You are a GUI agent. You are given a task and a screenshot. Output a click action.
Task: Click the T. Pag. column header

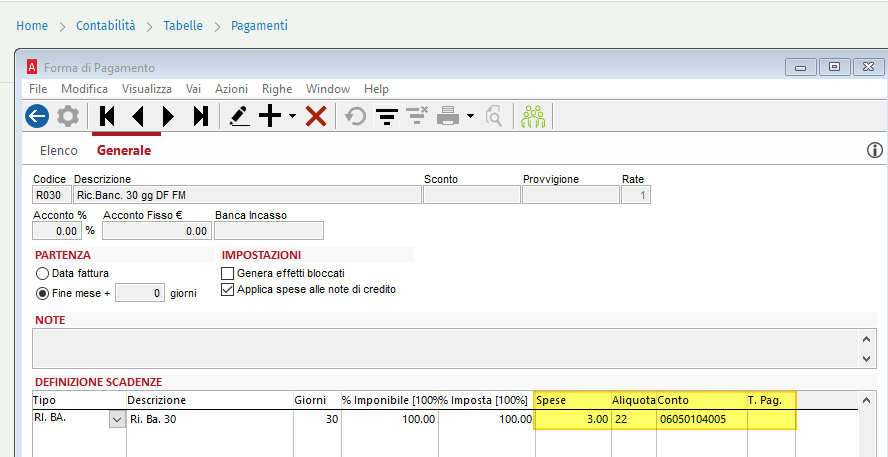coord(771,400)
